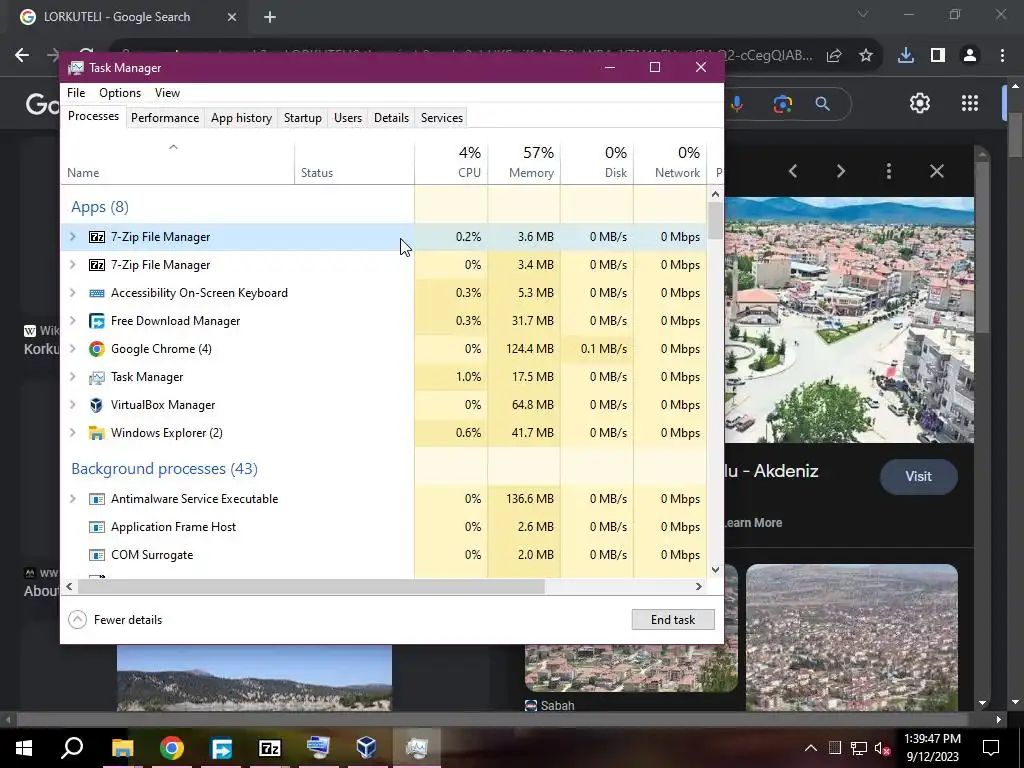
Task: Click process list scroll down arrow
Action: (715, 569)
